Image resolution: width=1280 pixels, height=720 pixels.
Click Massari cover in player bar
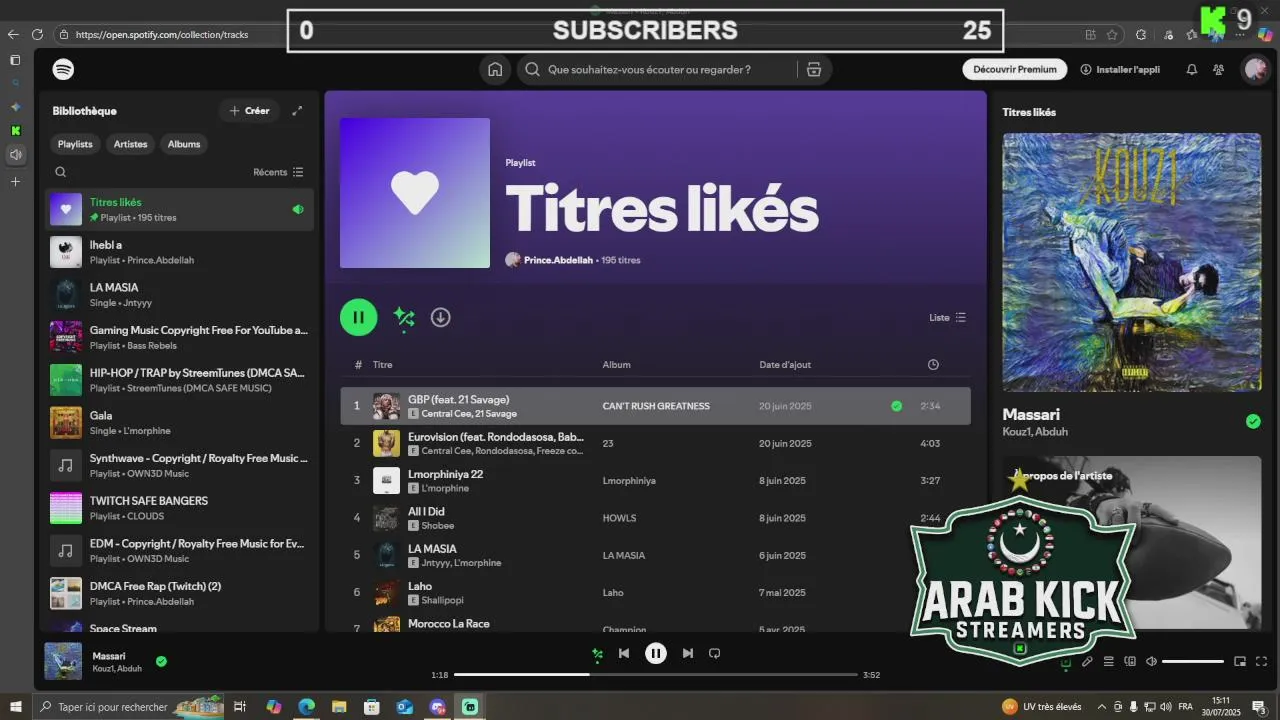pyautogui.click(x=63, y=661)
